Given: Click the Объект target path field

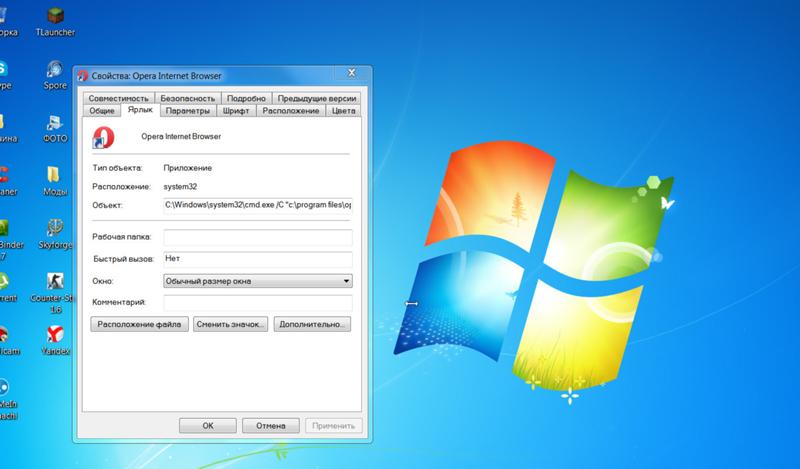Looking at the screenshot, I should [x=258, y=205].
